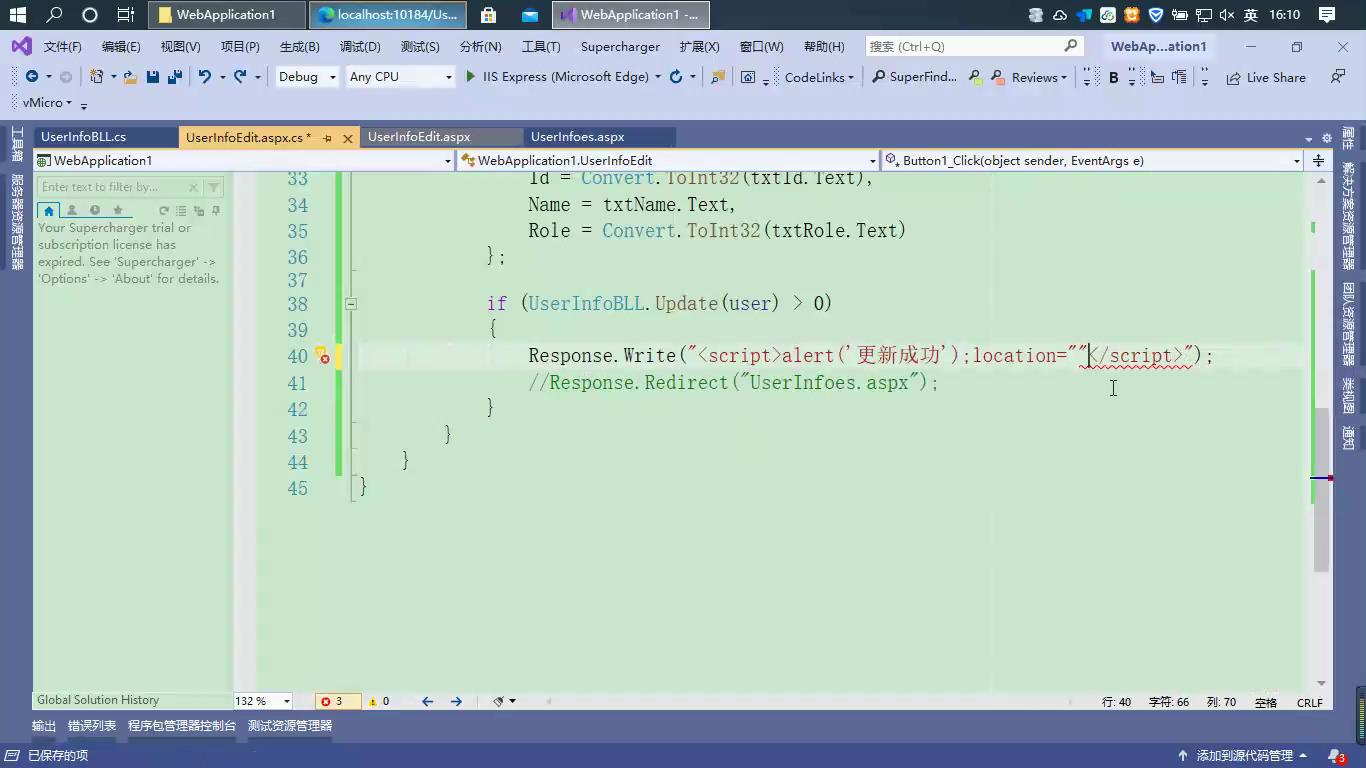Click the green SuperFind marker icon

coord(975,77)
